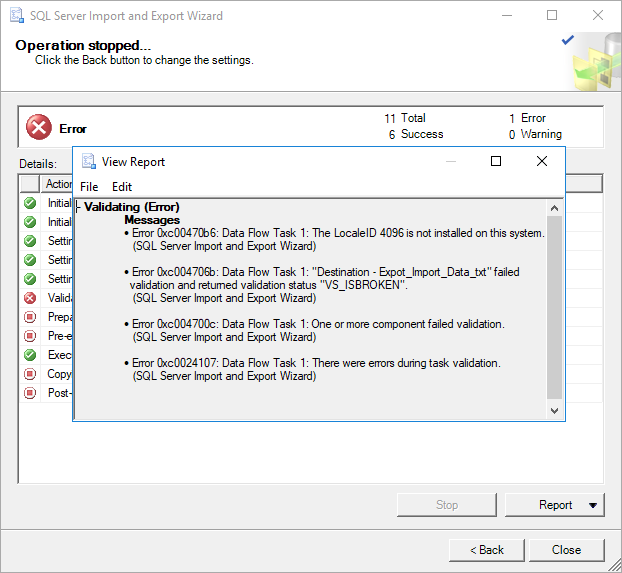Minimize the Import and Export Wizard window

pyautogui.click(x=507, y=15)
